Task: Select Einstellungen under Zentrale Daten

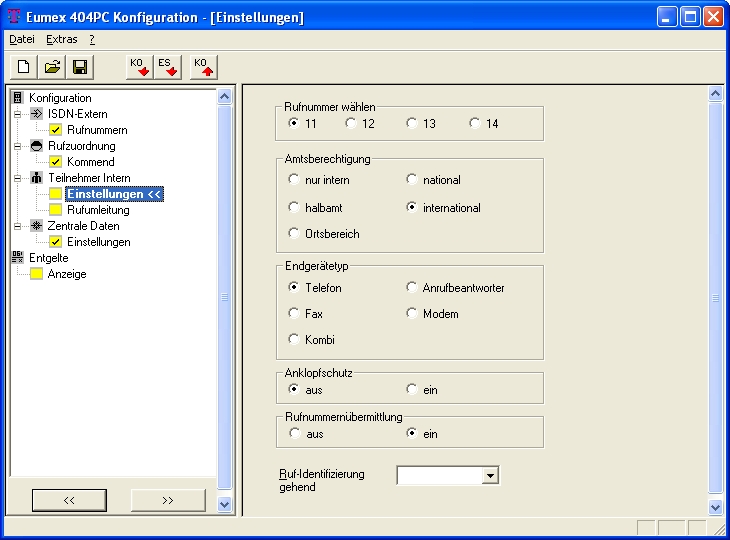Action: 99,242
